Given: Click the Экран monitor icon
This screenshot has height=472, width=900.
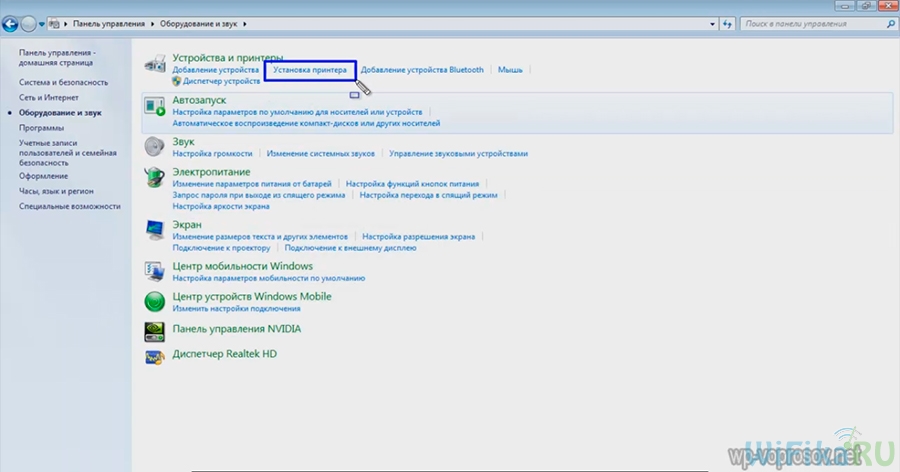Looking at the screenshot, I should tap(155, 230).
